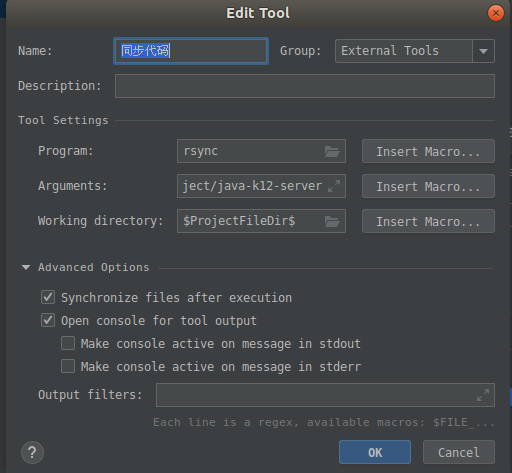Toggle Synchronize files after execution
The width and height of the screenshot is (512, 473).
tap(48, 297)
